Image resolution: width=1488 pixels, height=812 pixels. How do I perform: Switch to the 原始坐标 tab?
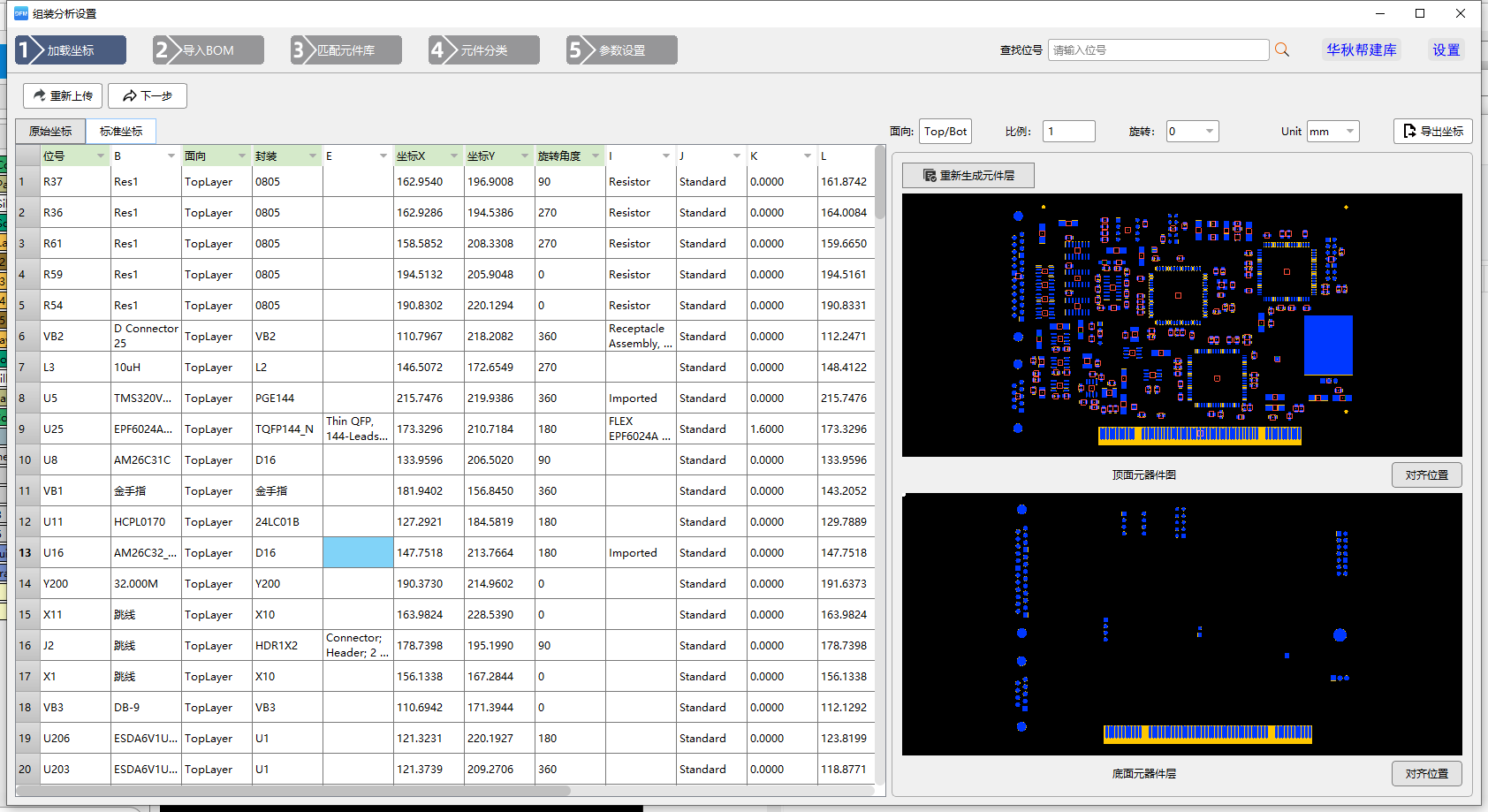pos(50,131)
